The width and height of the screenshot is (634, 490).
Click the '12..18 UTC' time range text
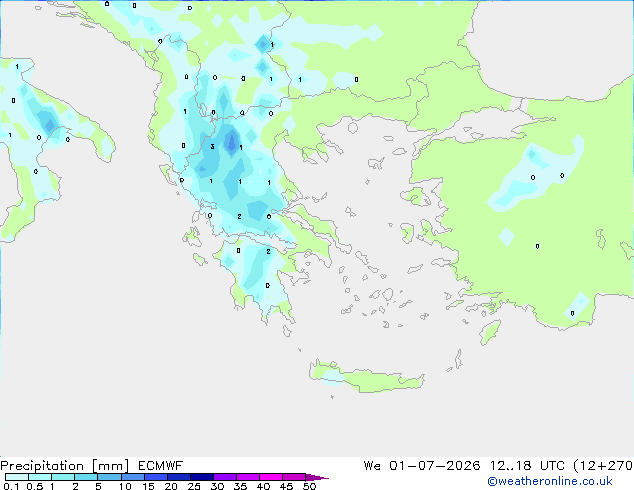[x=527, y=466]
